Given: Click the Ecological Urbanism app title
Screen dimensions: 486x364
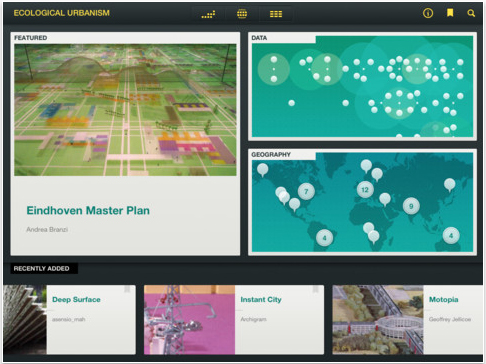Looking at the screenshot, I should pos(62,13).
